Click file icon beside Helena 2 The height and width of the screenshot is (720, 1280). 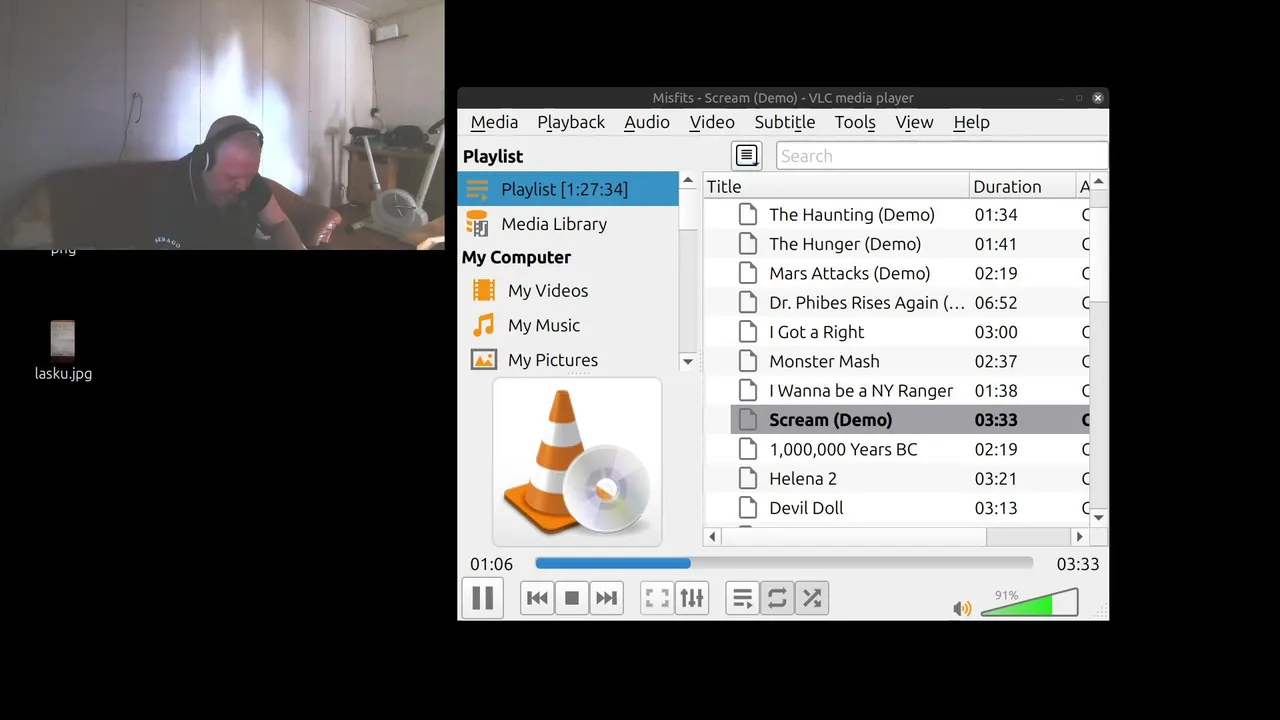point(747,479)
